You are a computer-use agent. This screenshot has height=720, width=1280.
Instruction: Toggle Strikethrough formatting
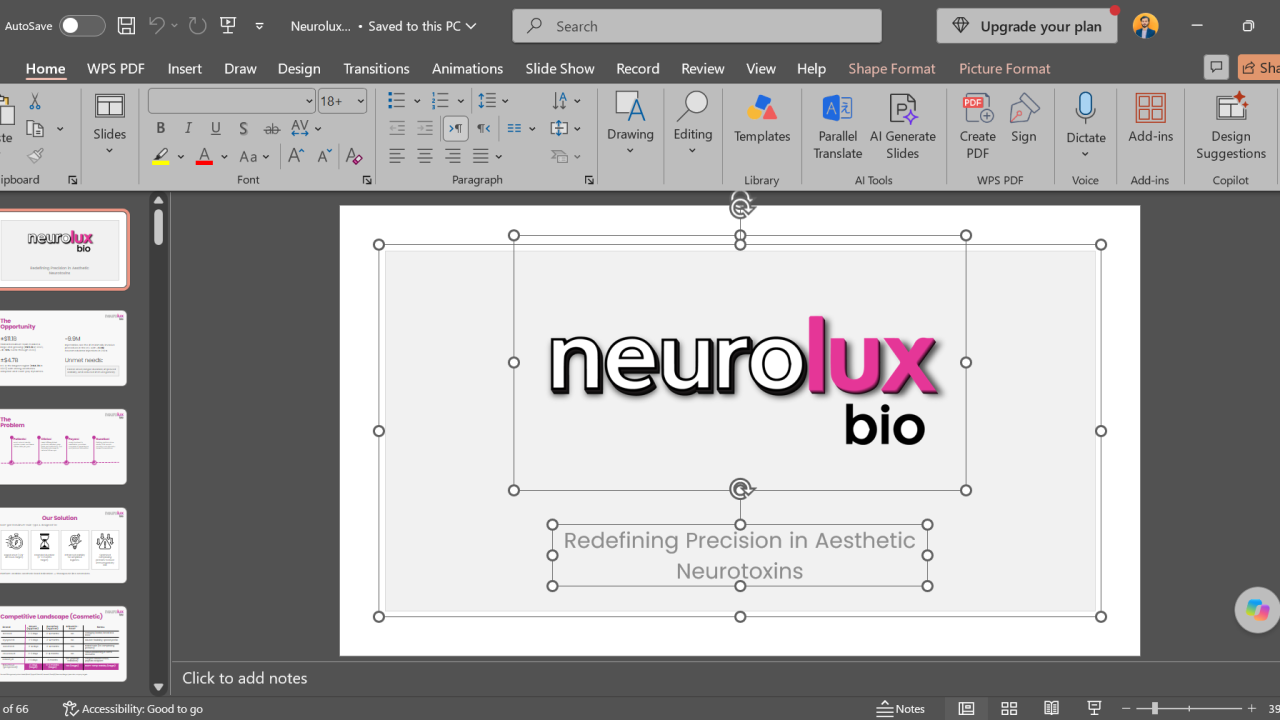[272, 128]
